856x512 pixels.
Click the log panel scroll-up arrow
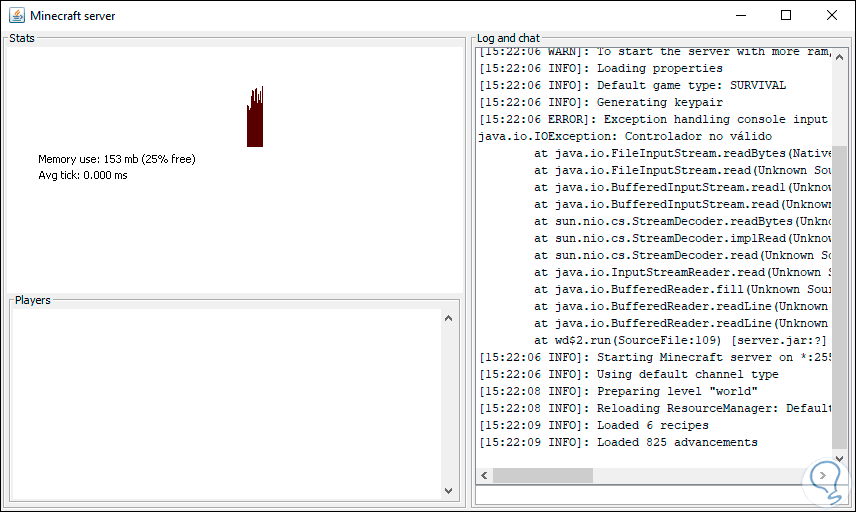click(839, 57)
